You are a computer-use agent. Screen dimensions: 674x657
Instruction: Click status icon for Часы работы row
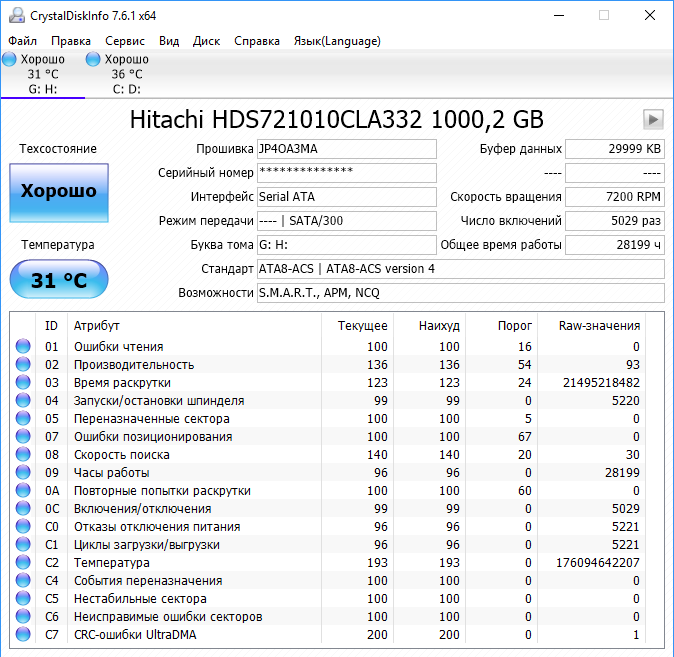23,473
